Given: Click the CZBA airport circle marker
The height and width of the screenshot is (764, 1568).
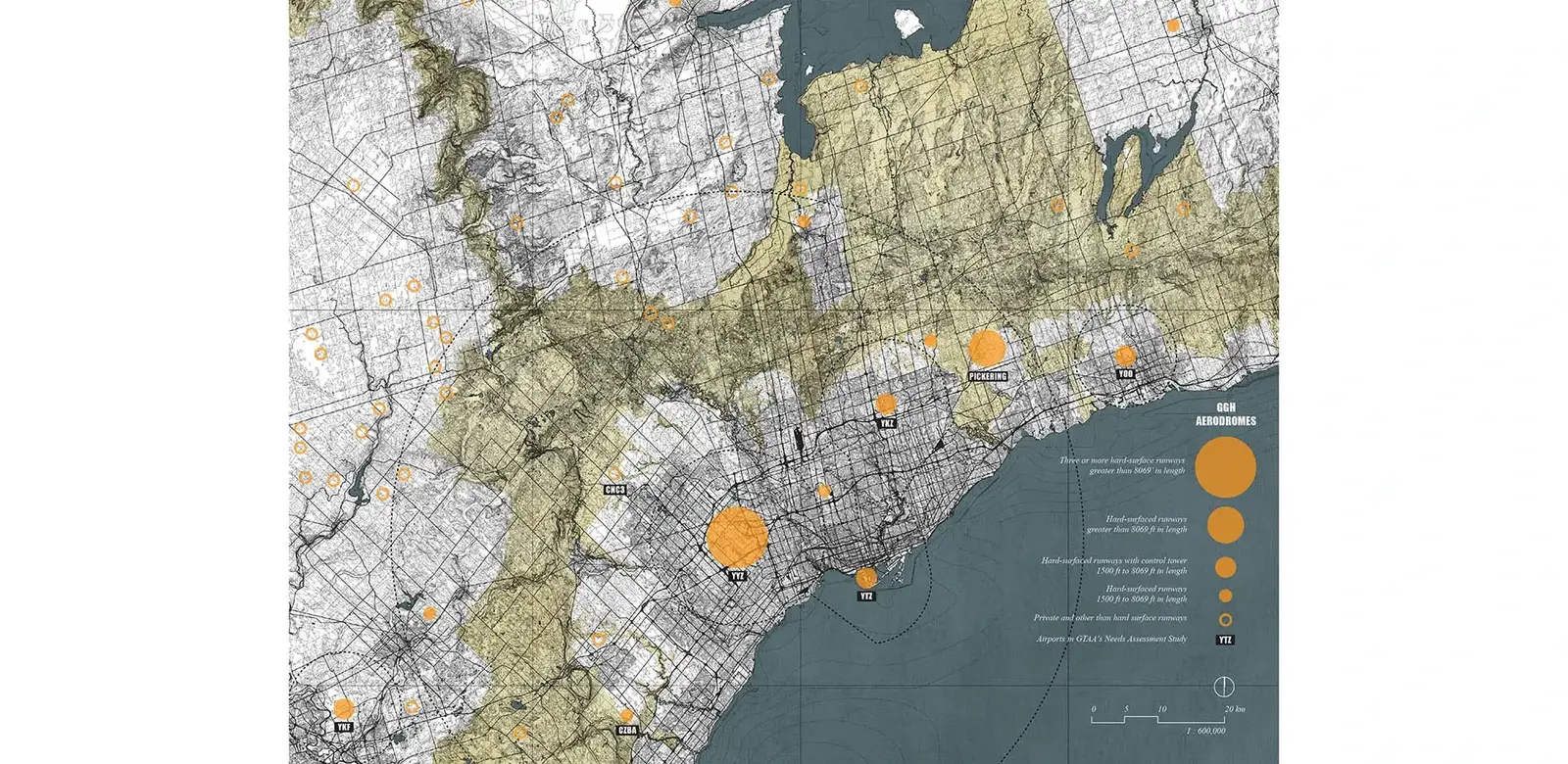Looking at the screenshot, I should pyautogui.click(x=626, y=716).
